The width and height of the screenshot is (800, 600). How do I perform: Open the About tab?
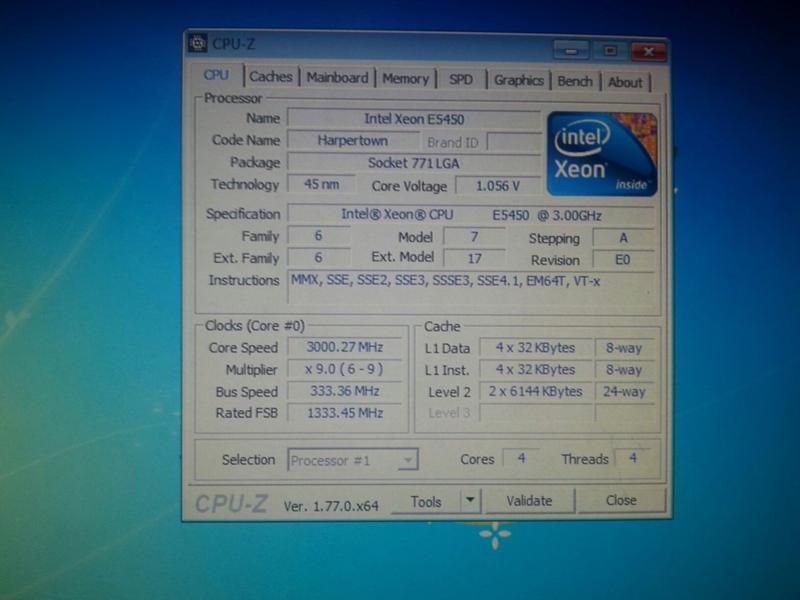tap(625, 82)
